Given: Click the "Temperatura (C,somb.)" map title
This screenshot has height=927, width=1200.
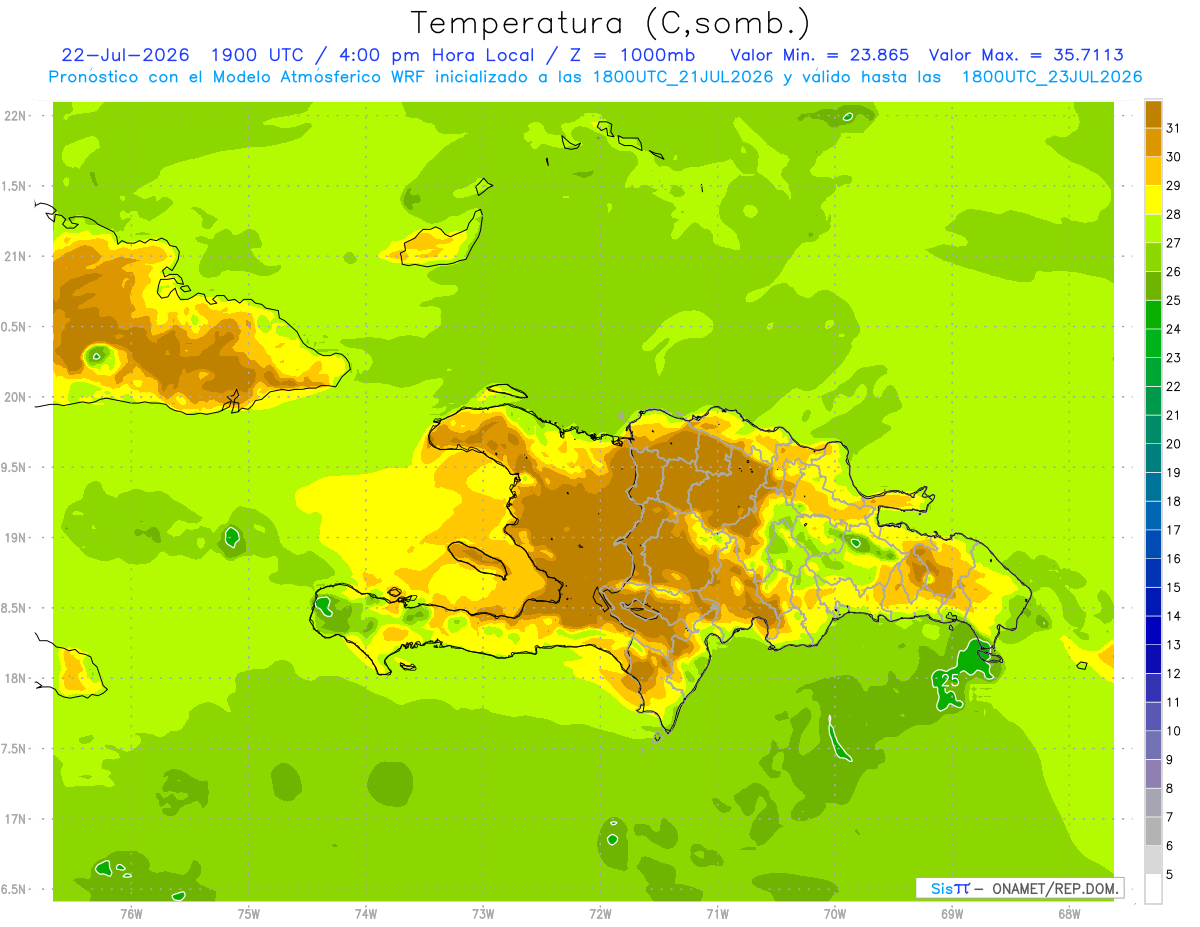Looking at the screenshot, I should click(x=610, y=23).
